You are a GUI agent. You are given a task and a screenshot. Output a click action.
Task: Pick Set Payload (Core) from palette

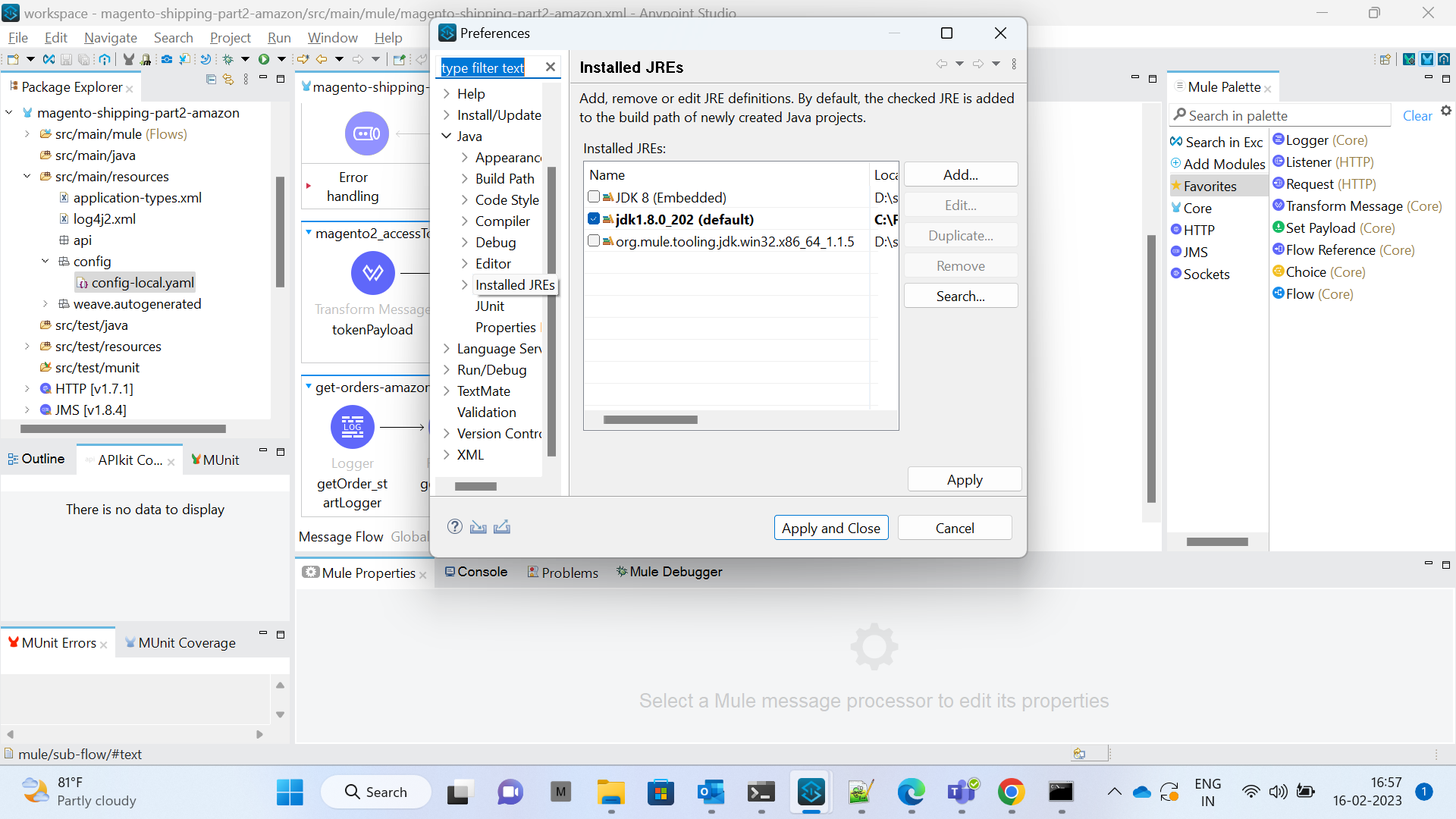tap(1334, 227)
